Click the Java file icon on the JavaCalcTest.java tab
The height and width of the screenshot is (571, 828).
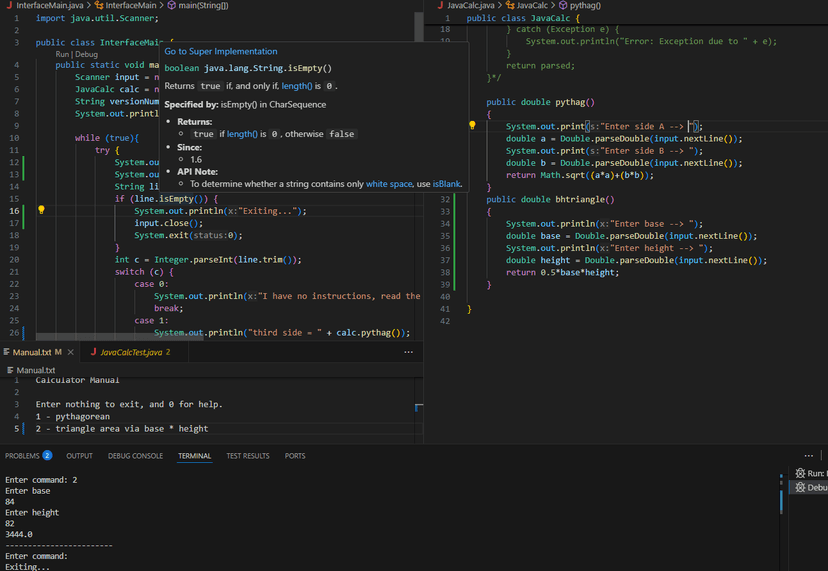[x=92, y=352]
